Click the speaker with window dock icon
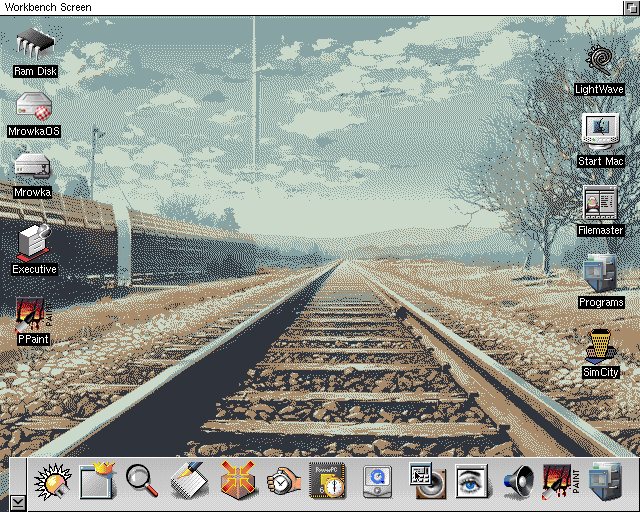The width and height of the screenshot is (640, 512). click(x=427, y=481)
